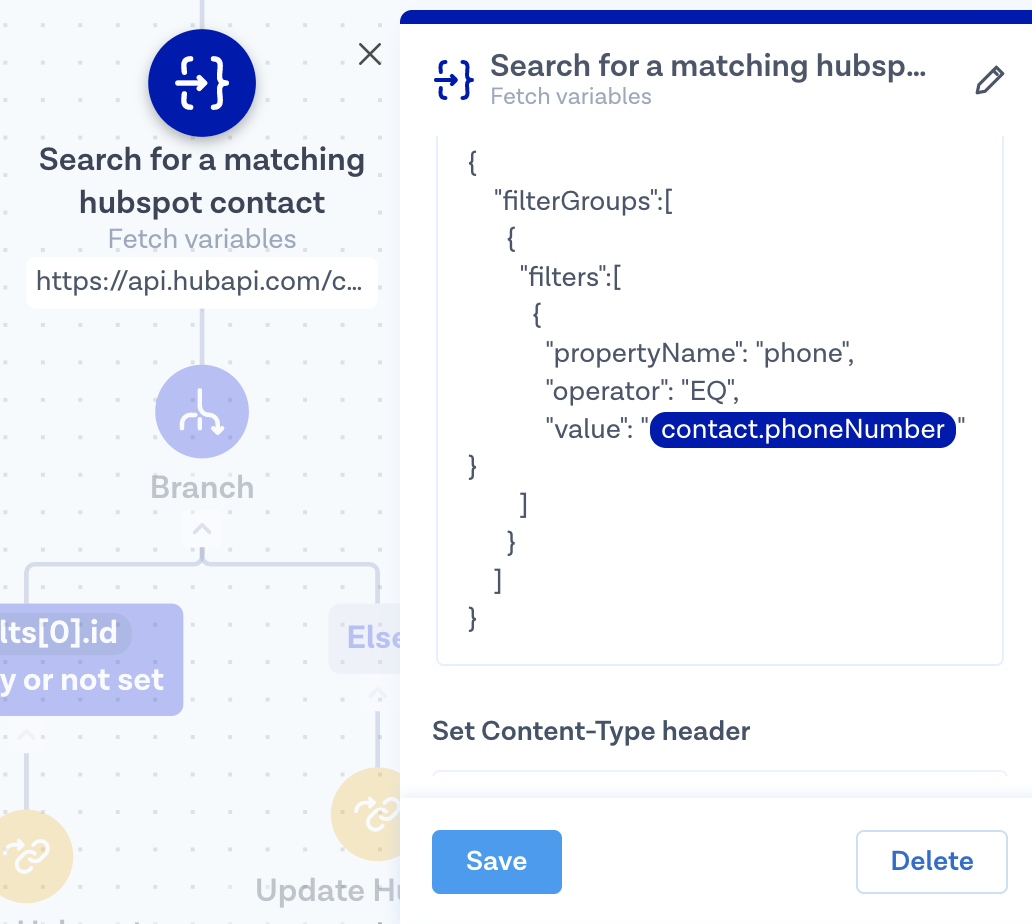Viewport: 1032px width, 924px height.
Task: Collapse the chevron below the Branch label
Action: click(x=202, y=528)
